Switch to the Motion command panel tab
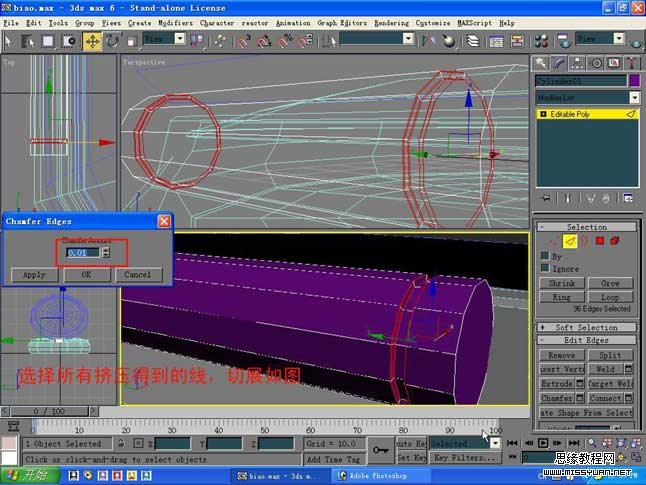 (x=596, y=63)
